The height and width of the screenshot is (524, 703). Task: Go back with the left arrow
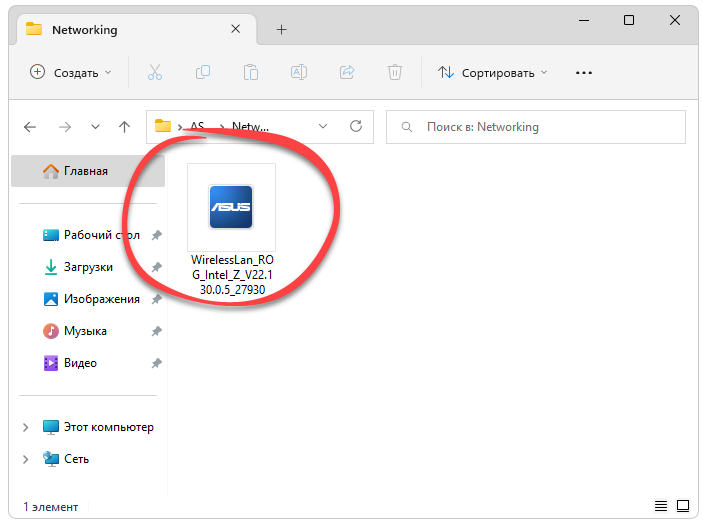pos(30,127)
